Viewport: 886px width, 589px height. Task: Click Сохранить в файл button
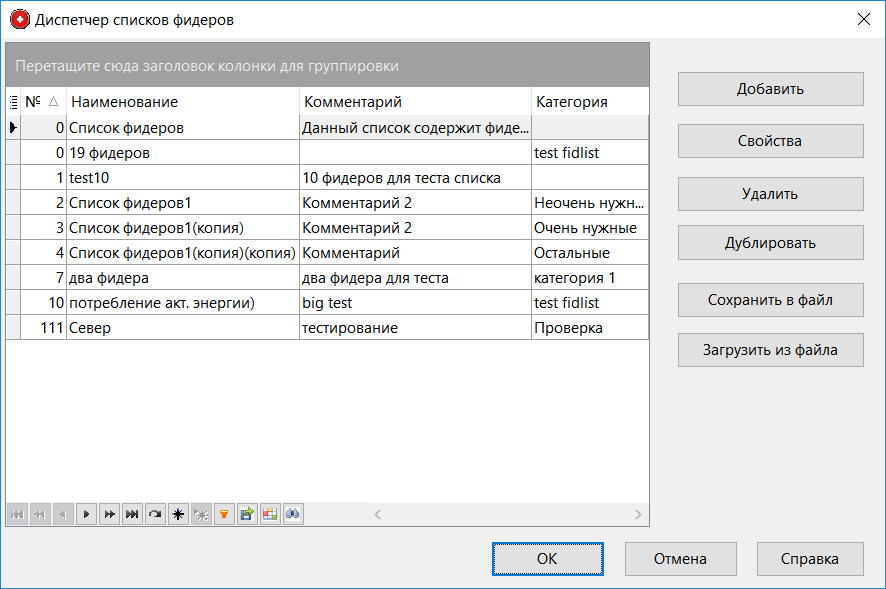click(x=770, y=300)
